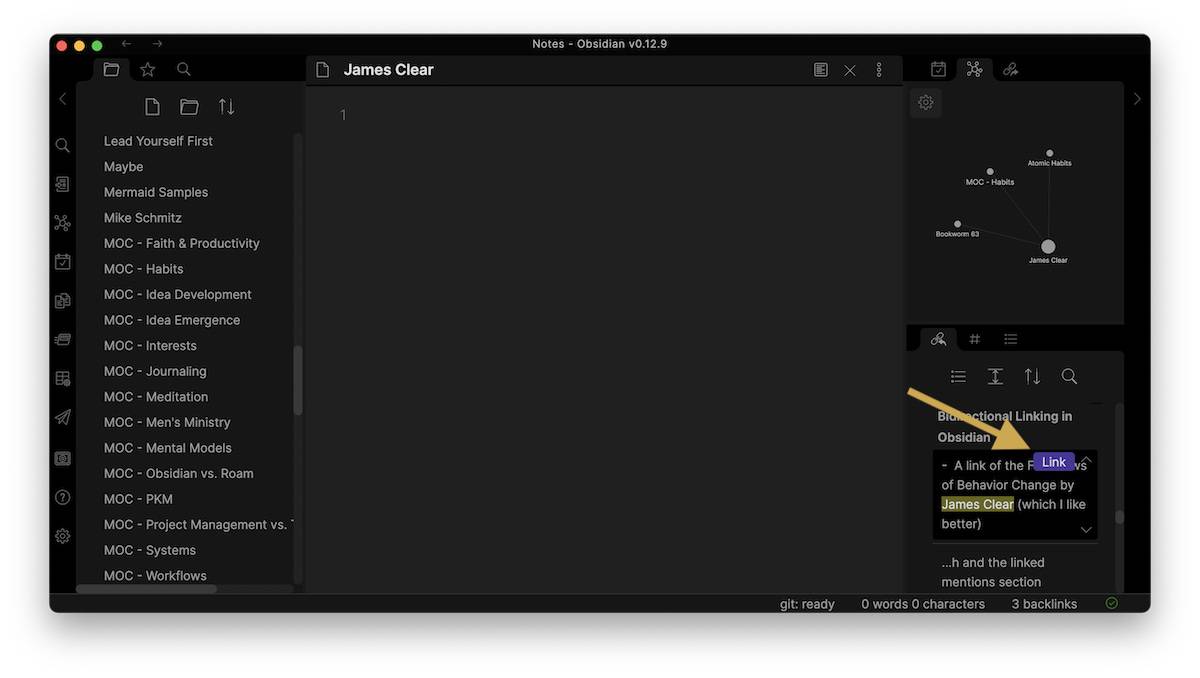Click the ribbon stacked cards icon
Screen dimensions: 1200x678
tap(62, 340)
